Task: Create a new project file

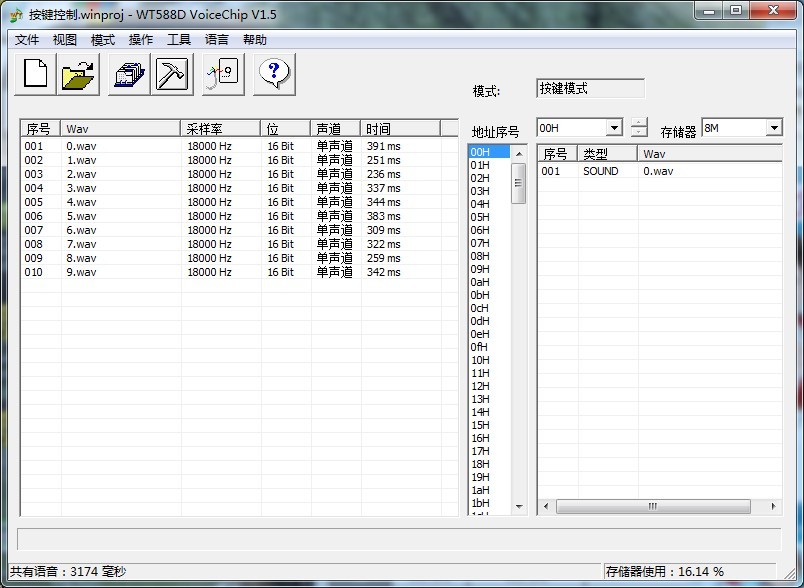Action: (x=34, y=73)
